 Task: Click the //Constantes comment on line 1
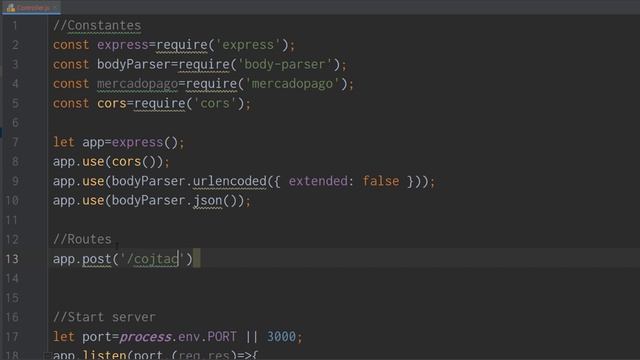point(97,25)
